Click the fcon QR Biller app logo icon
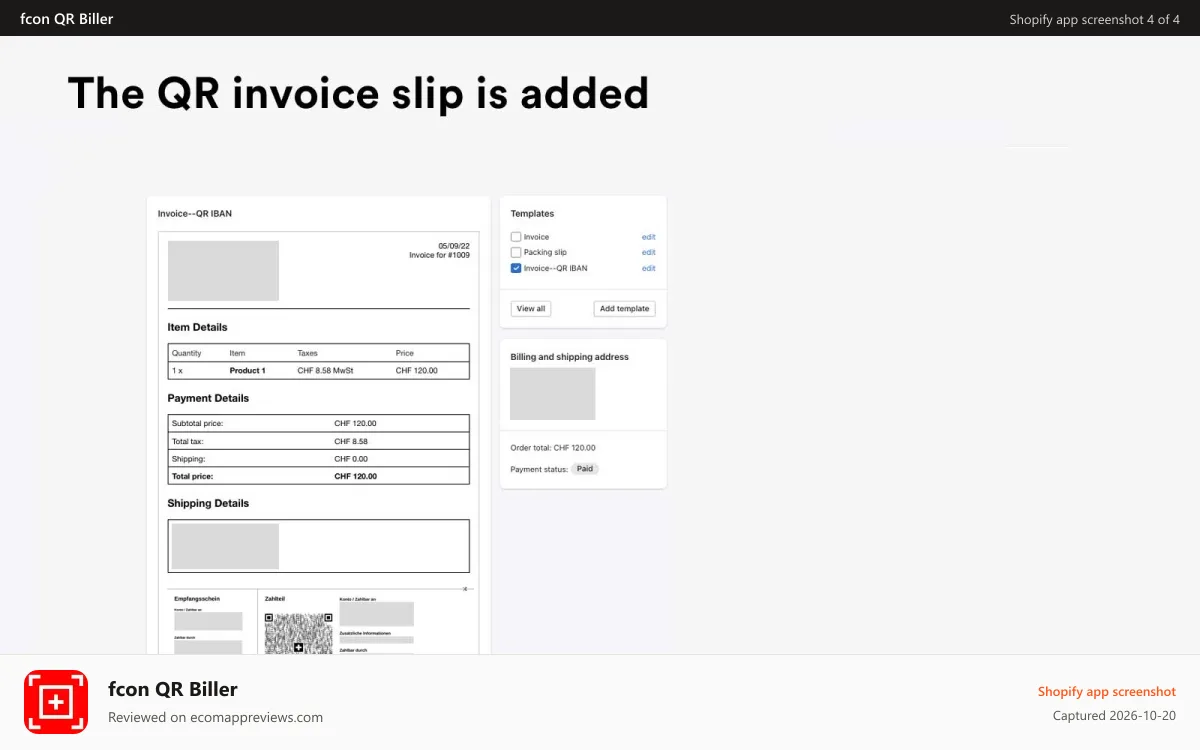 pyautogui.click(x=56, y=702)
